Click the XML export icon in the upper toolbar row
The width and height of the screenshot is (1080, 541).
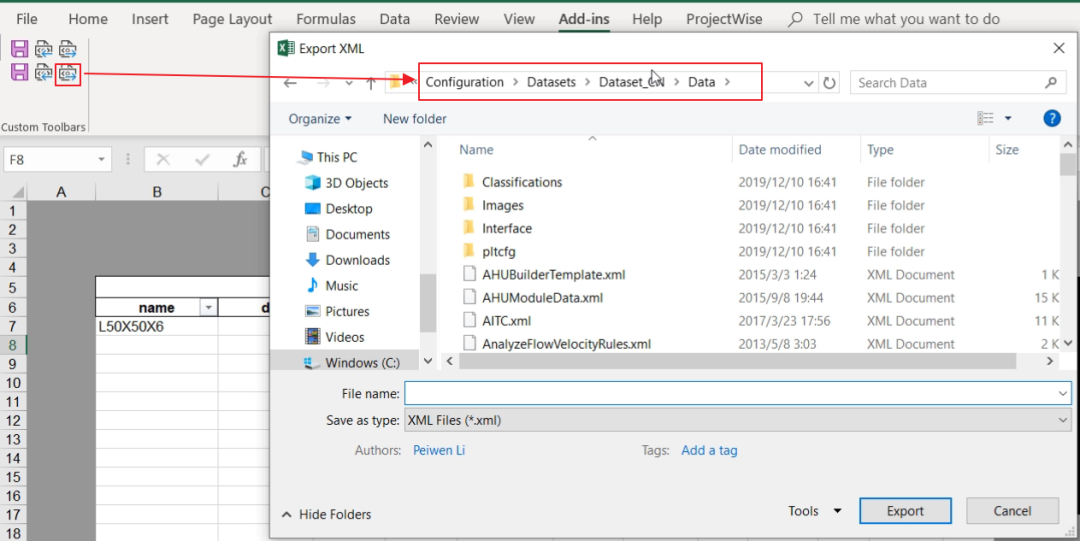[68, 49]
